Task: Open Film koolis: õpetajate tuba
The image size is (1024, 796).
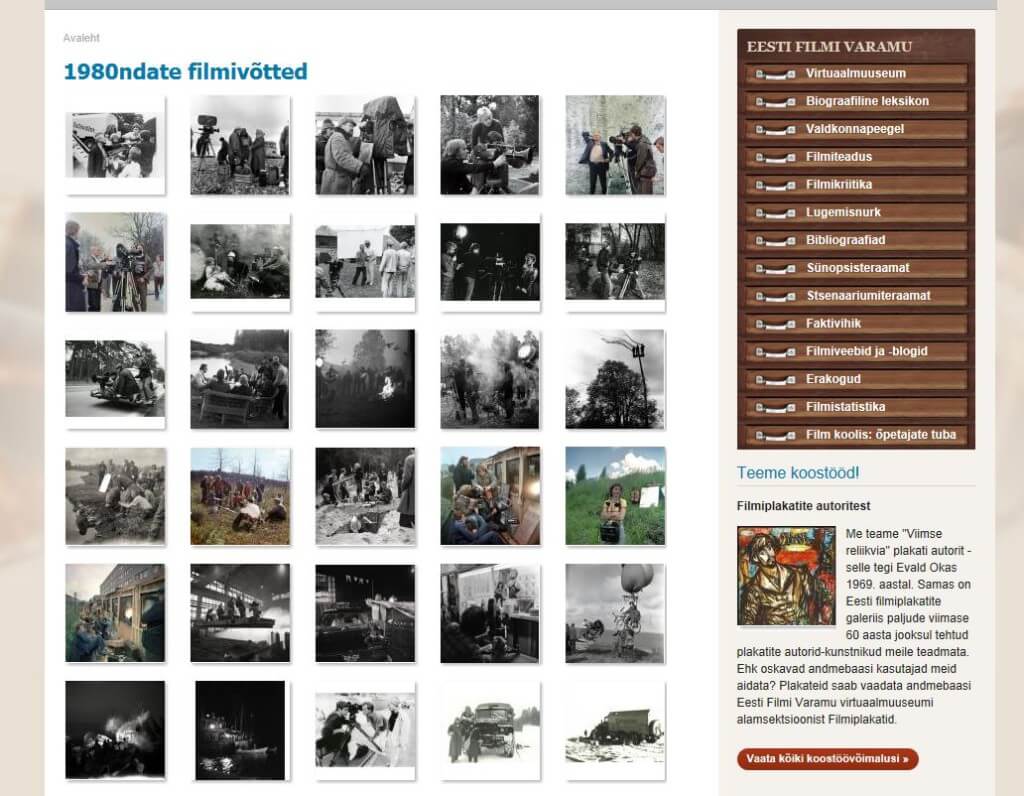Action: coord(856,435)
